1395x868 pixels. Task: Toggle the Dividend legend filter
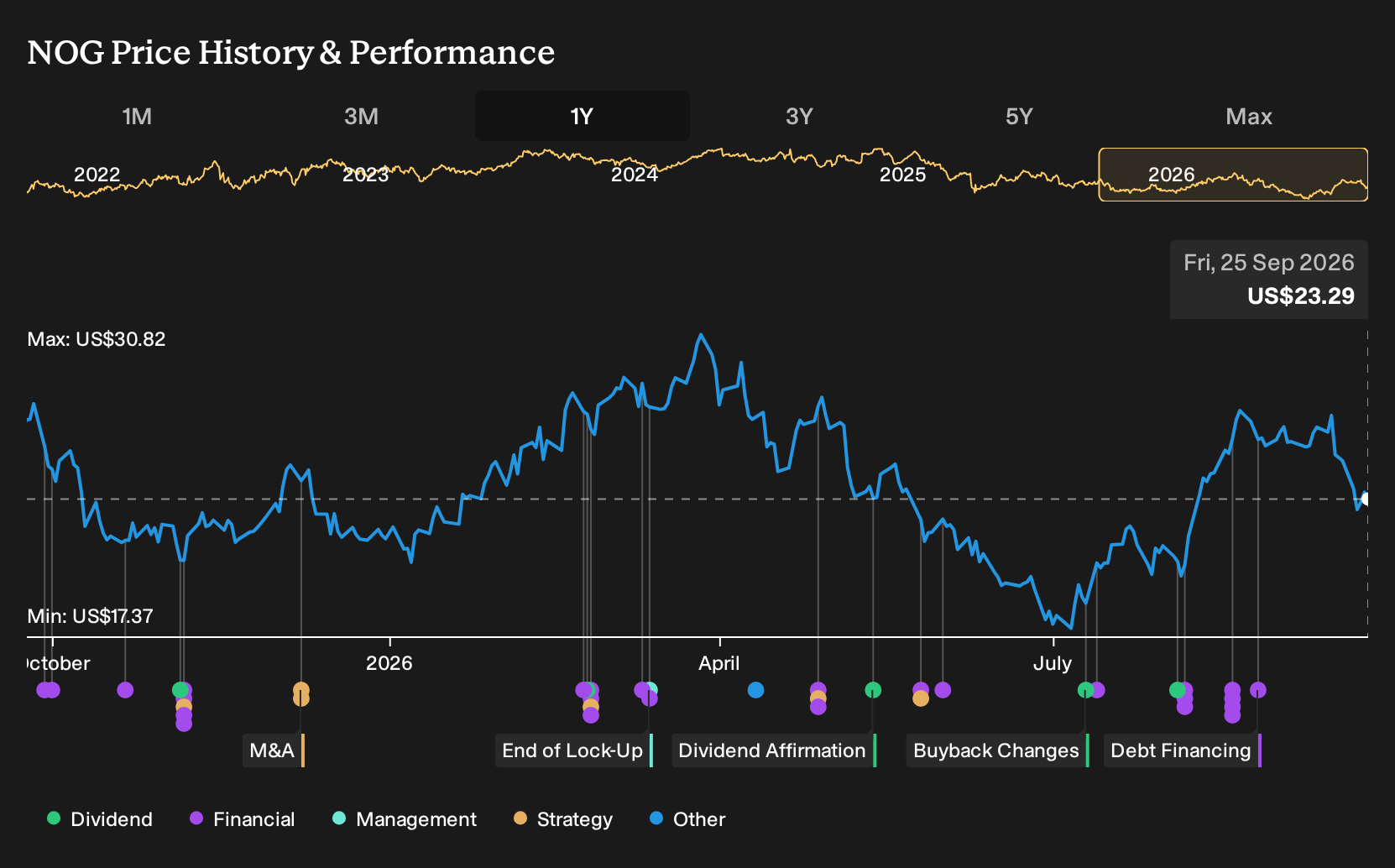pyautogui.click(x=100, y=819)
